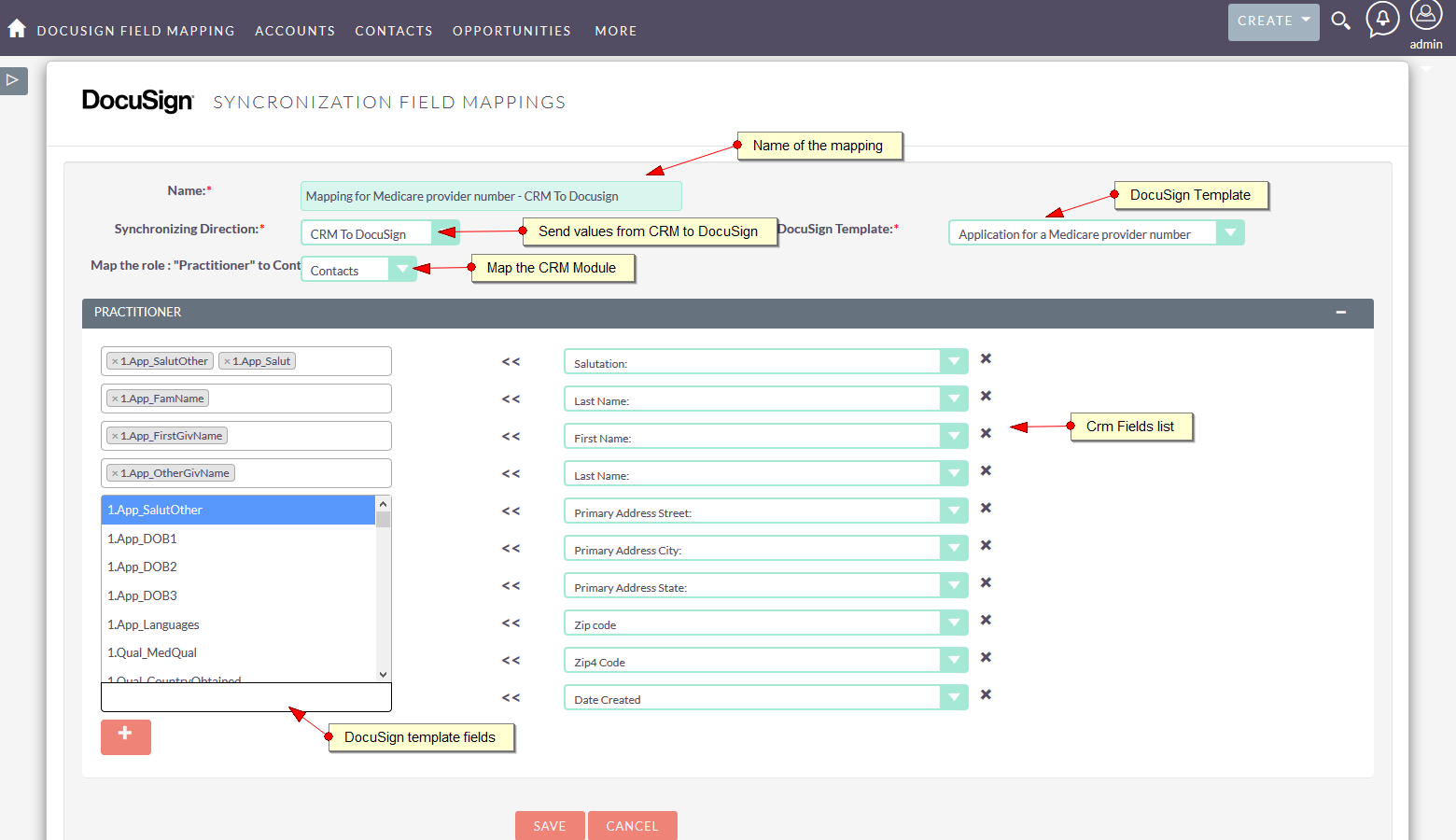The height and width of the screenshot is (840, 1456).
Task: Select 1.App_DOB2 from the list
Action: tap(238, 567)
